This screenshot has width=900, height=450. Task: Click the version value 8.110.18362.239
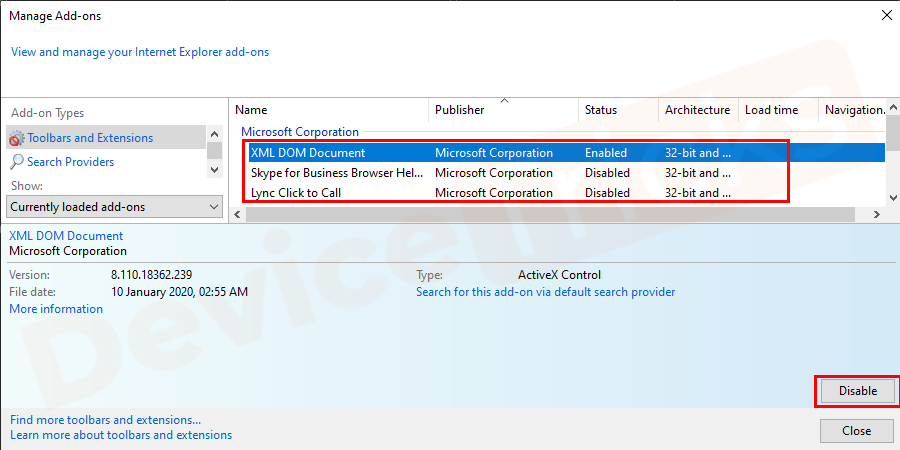click(151, 275)
